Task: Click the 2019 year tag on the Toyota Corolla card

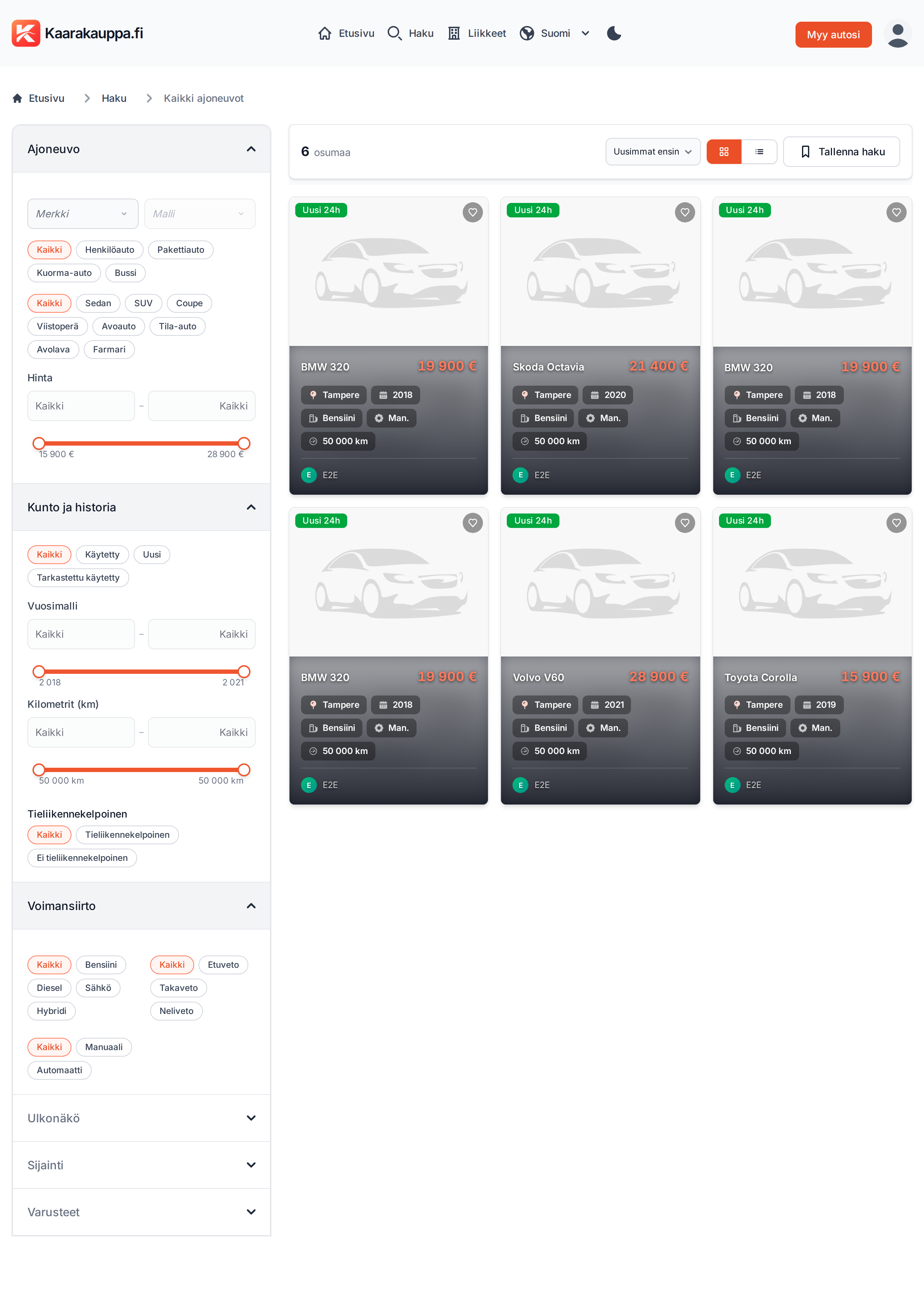Action: (819, 705)
